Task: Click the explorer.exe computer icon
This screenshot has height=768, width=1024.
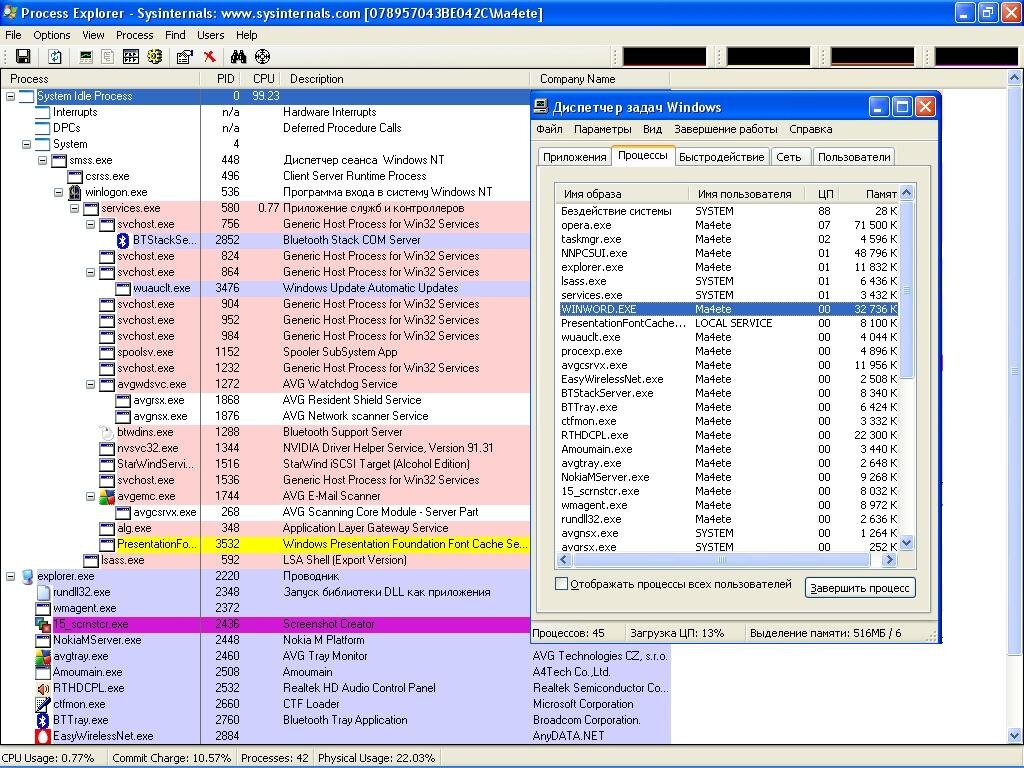Action: point(27,577)
